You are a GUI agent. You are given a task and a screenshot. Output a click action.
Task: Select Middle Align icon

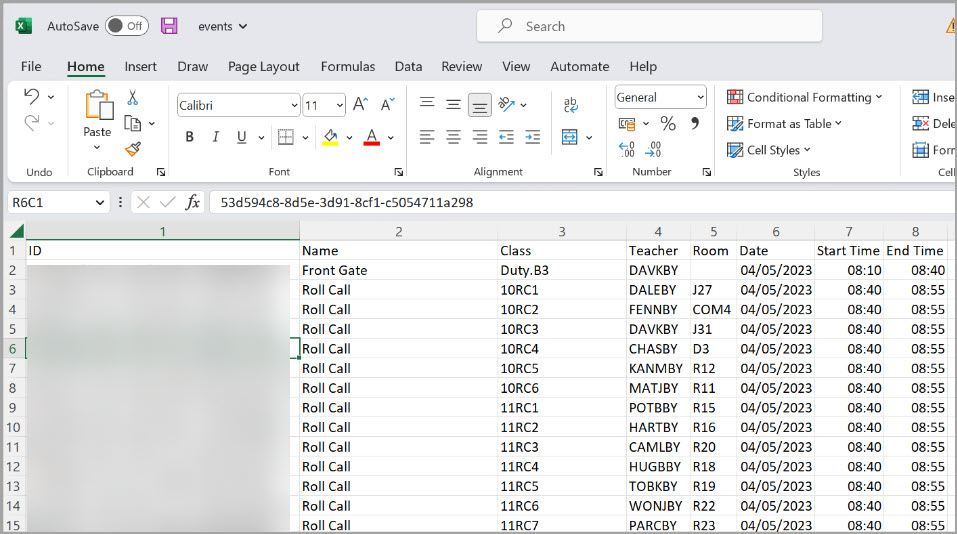[453, 104]
